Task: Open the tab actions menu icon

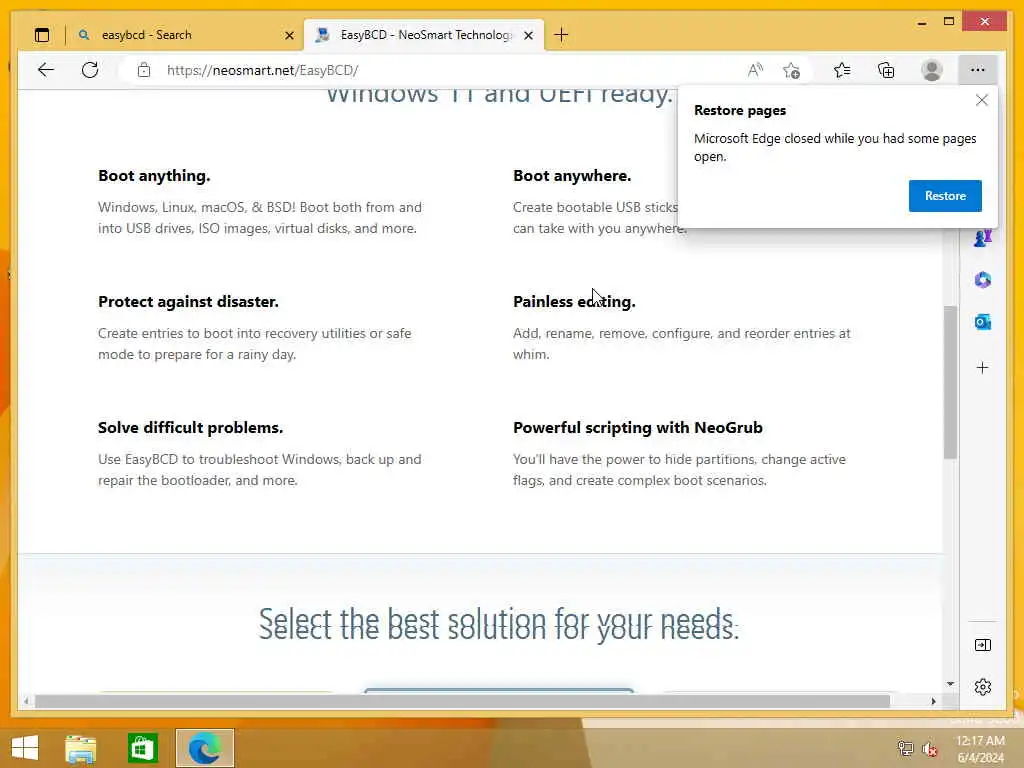Action: click(42, 35)
